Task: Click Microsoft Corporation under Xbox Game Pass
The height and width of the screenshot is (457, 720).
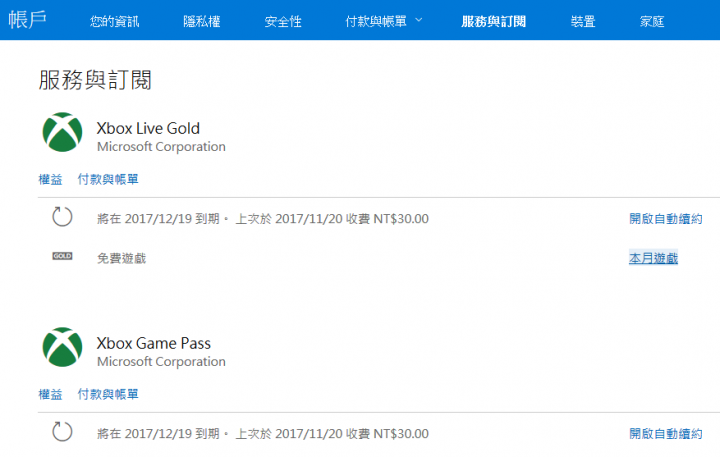Action: pyautogui.click(x=161, y=361)
